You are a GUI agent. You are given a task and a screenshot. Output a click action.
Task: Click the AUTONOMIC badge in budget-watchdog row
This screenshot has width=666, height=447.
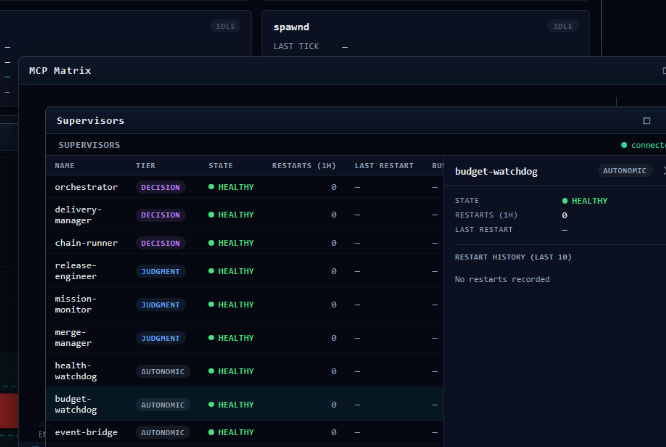[x=163, y=405]
